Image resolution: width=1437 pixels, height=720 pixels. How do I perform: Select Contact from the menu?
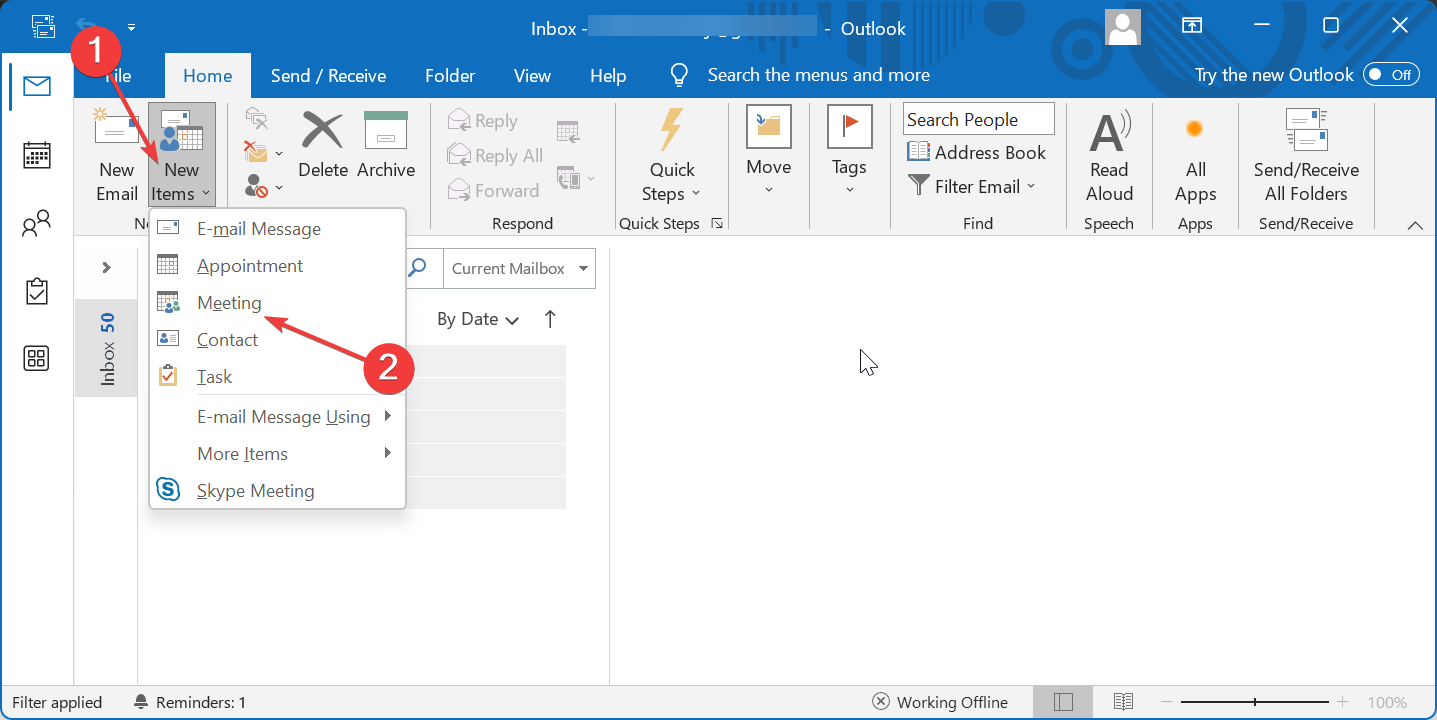coord(277,340)
